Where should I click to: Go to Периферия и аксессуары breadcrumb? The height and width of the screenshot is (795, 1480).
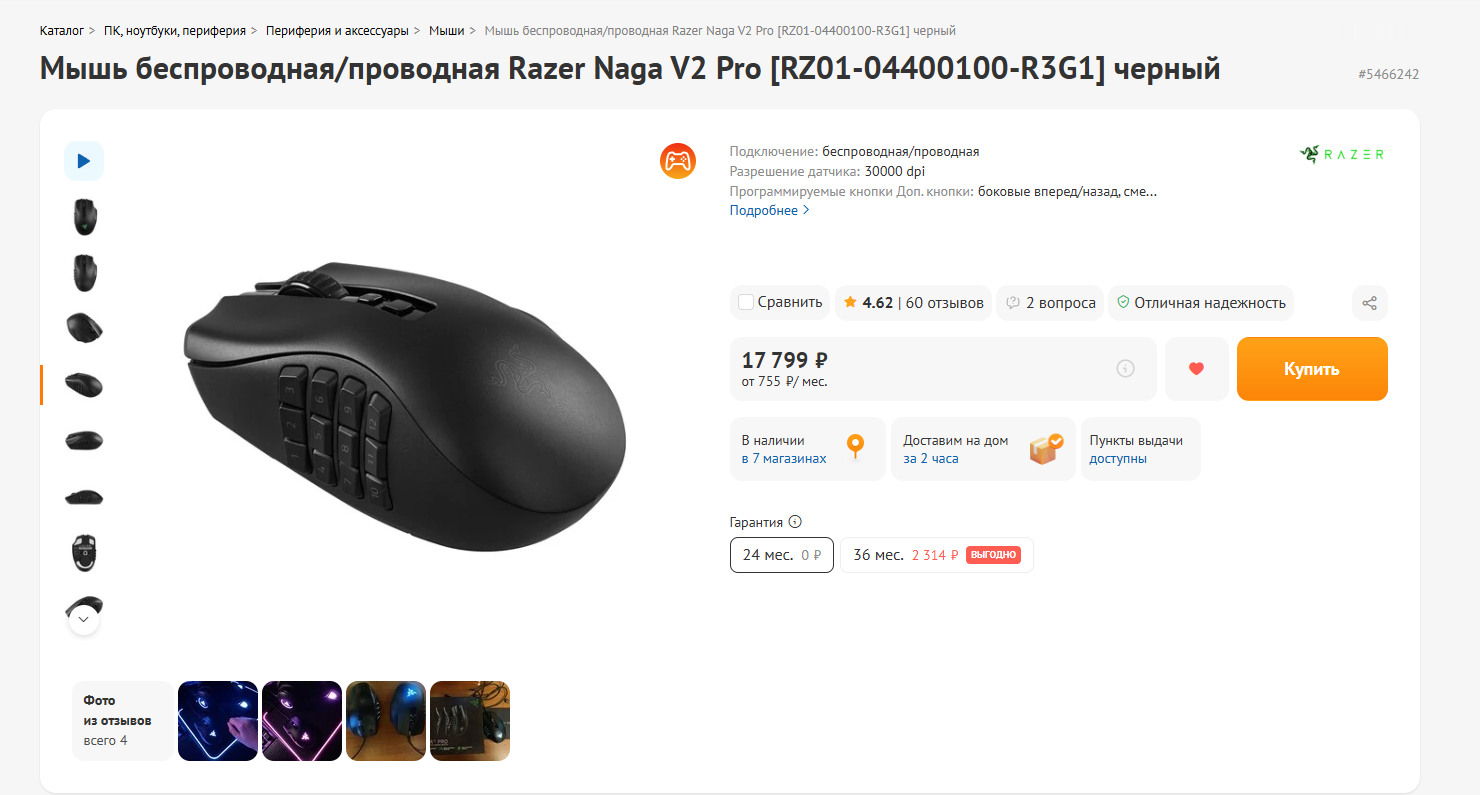pyautogui.click(x=337, y=31)
